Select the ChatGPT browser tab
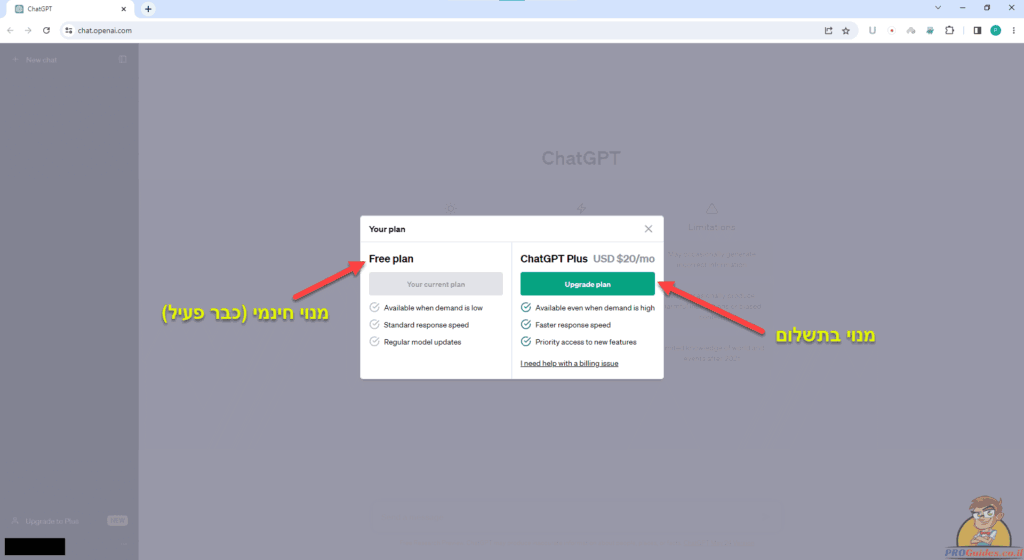This screenshot has height=560, width=1024. [70, 9]
